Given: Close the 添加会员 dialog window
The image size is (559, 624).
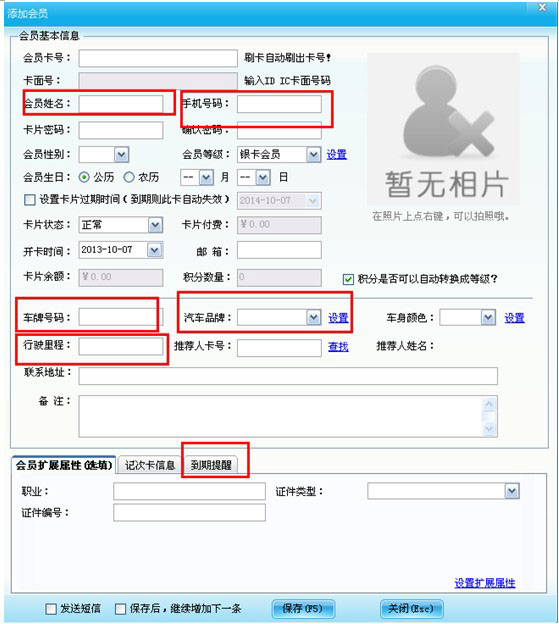Looking at the screenshot, I should 542,8.
